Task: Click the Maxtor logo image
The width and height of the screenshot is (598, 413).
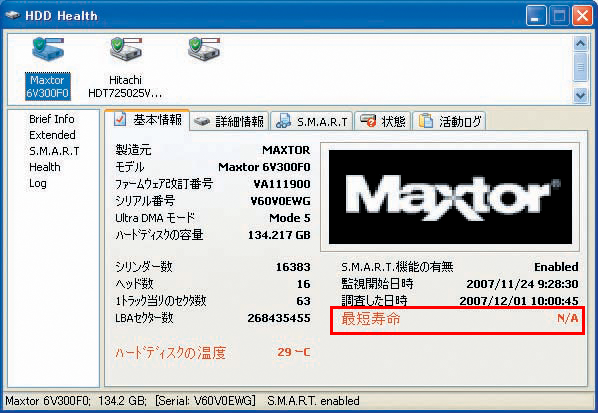Action: point(450,197)
